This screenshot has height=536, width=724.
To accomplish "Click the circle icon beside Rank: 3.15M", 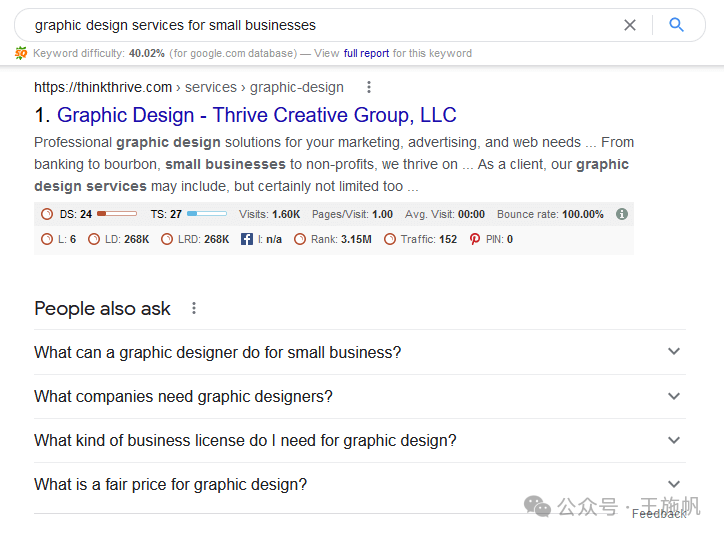I will pos(300,239).
